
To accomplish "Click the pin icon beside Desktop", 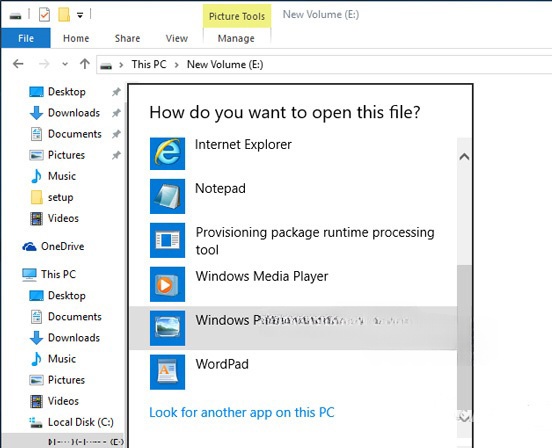I will tap(116, 92).
